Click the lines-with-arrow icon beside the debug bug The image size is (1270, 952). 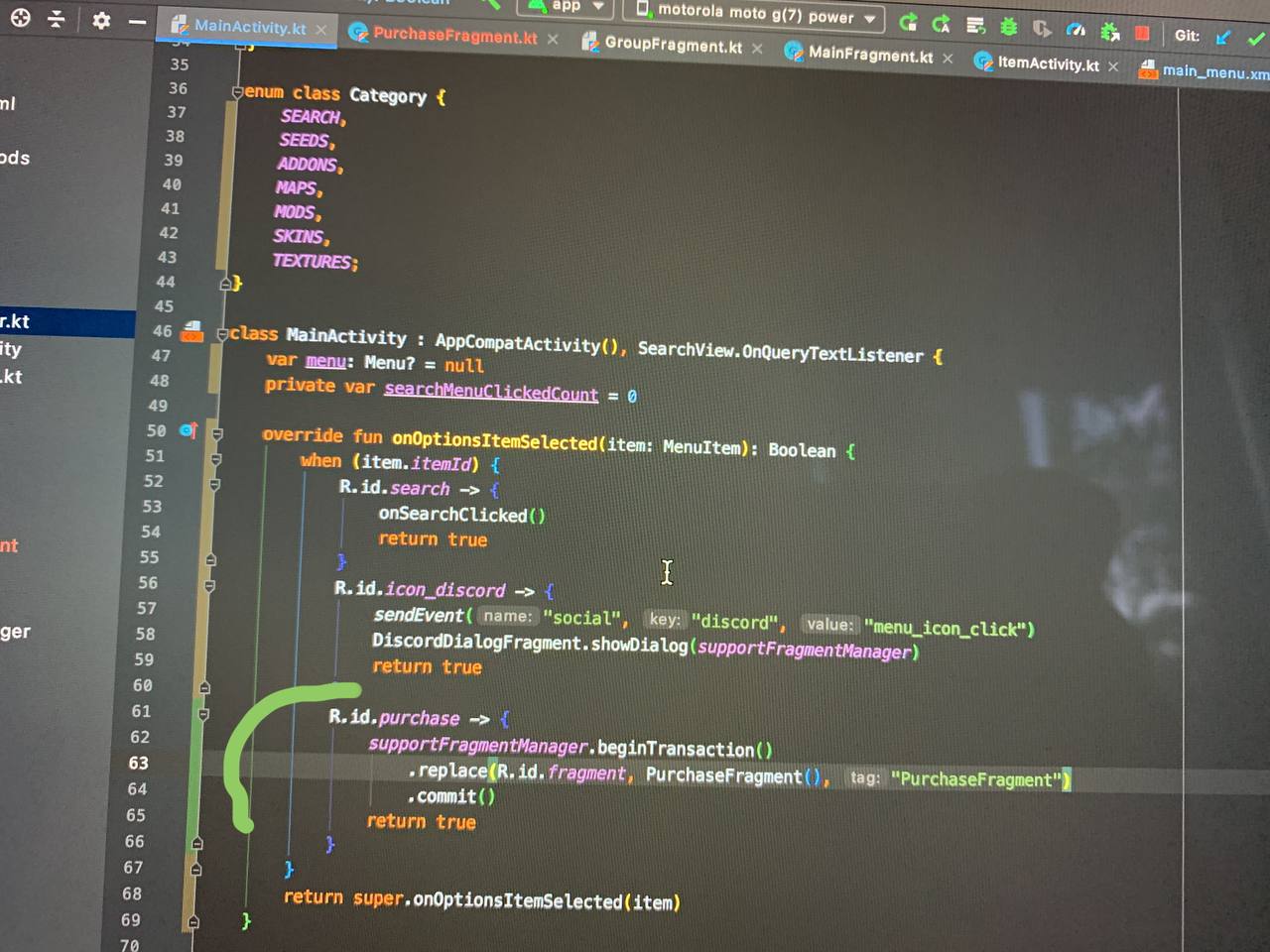coord(975,25)
